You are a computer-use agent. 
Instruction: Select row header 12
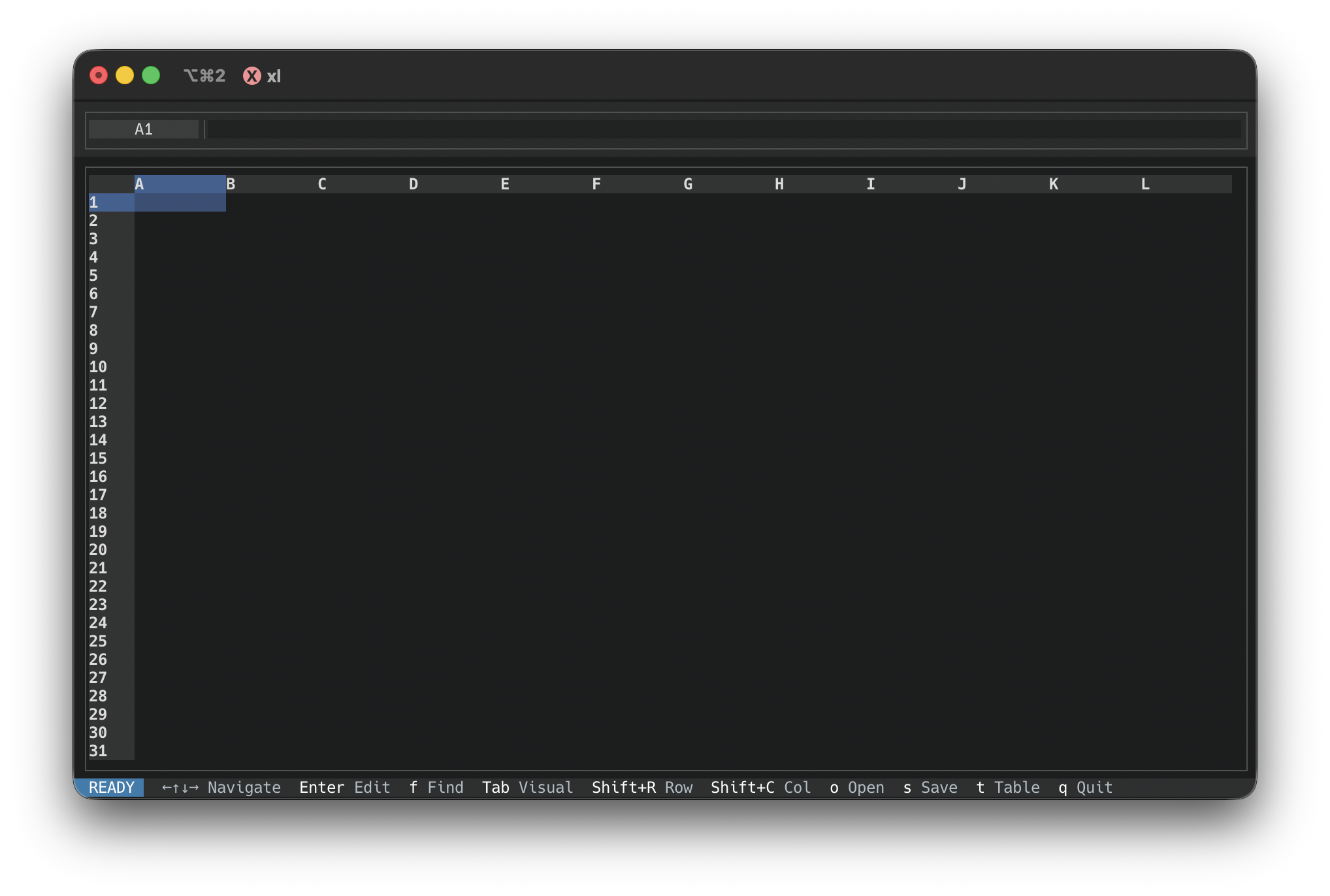click(112, 404)
